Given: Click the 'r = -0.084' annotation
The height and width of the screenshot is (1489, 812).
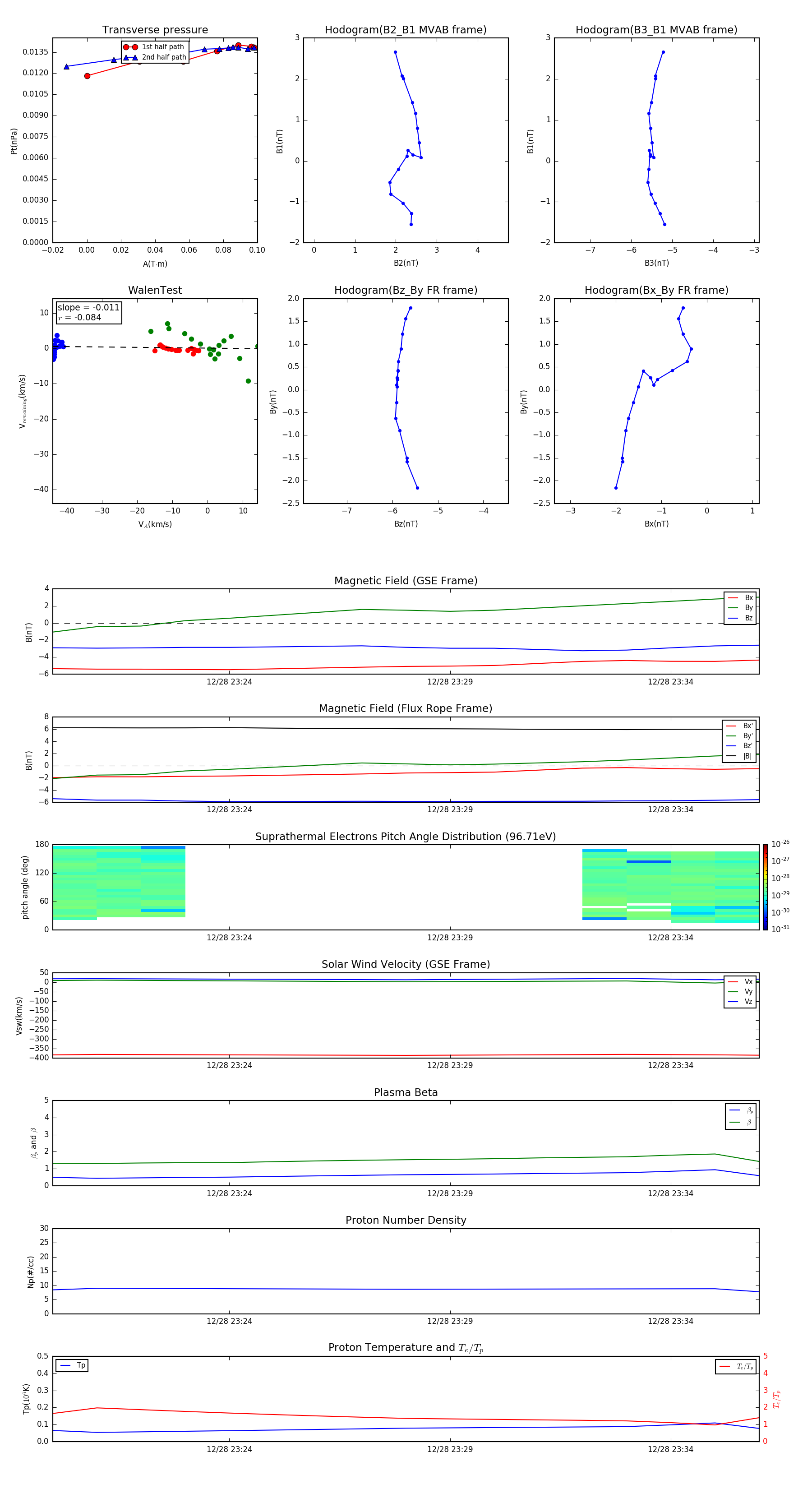Looking at the screenshot, I should [80, 317].
